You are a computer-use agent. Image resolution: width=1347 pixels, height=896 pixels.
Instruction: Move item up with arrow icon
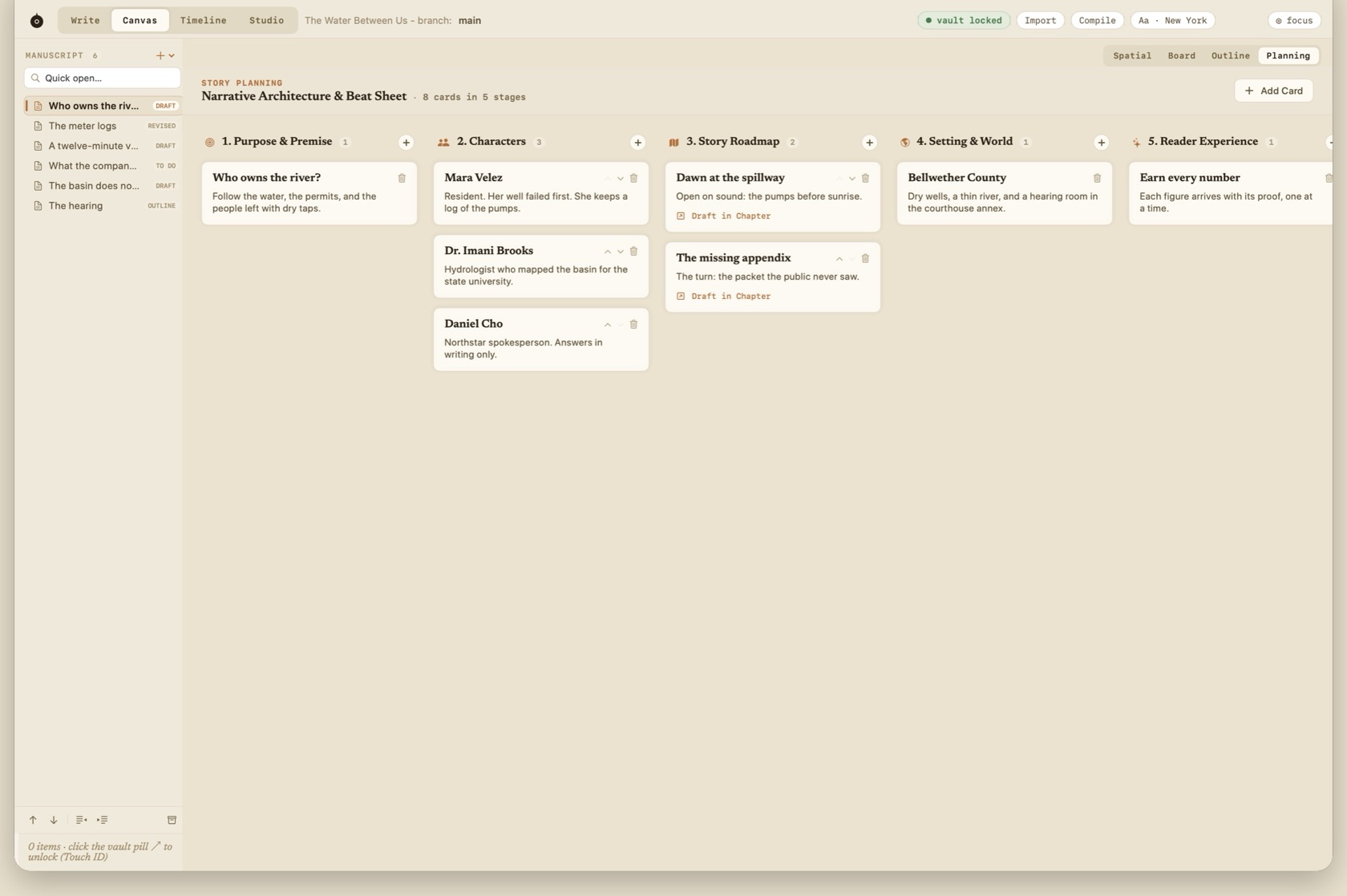[33, 820]
